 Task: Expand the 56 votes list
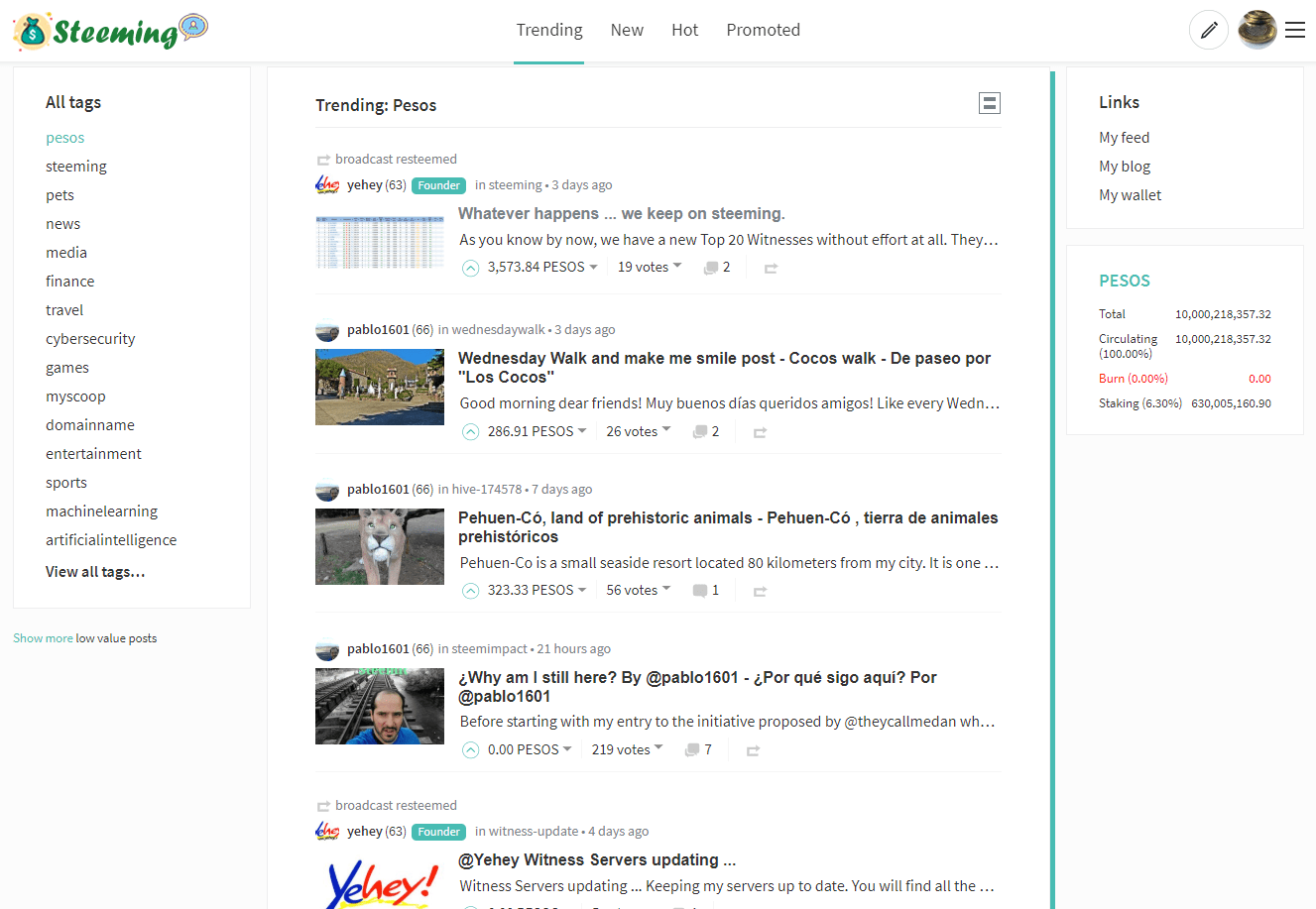pos(639,591)
